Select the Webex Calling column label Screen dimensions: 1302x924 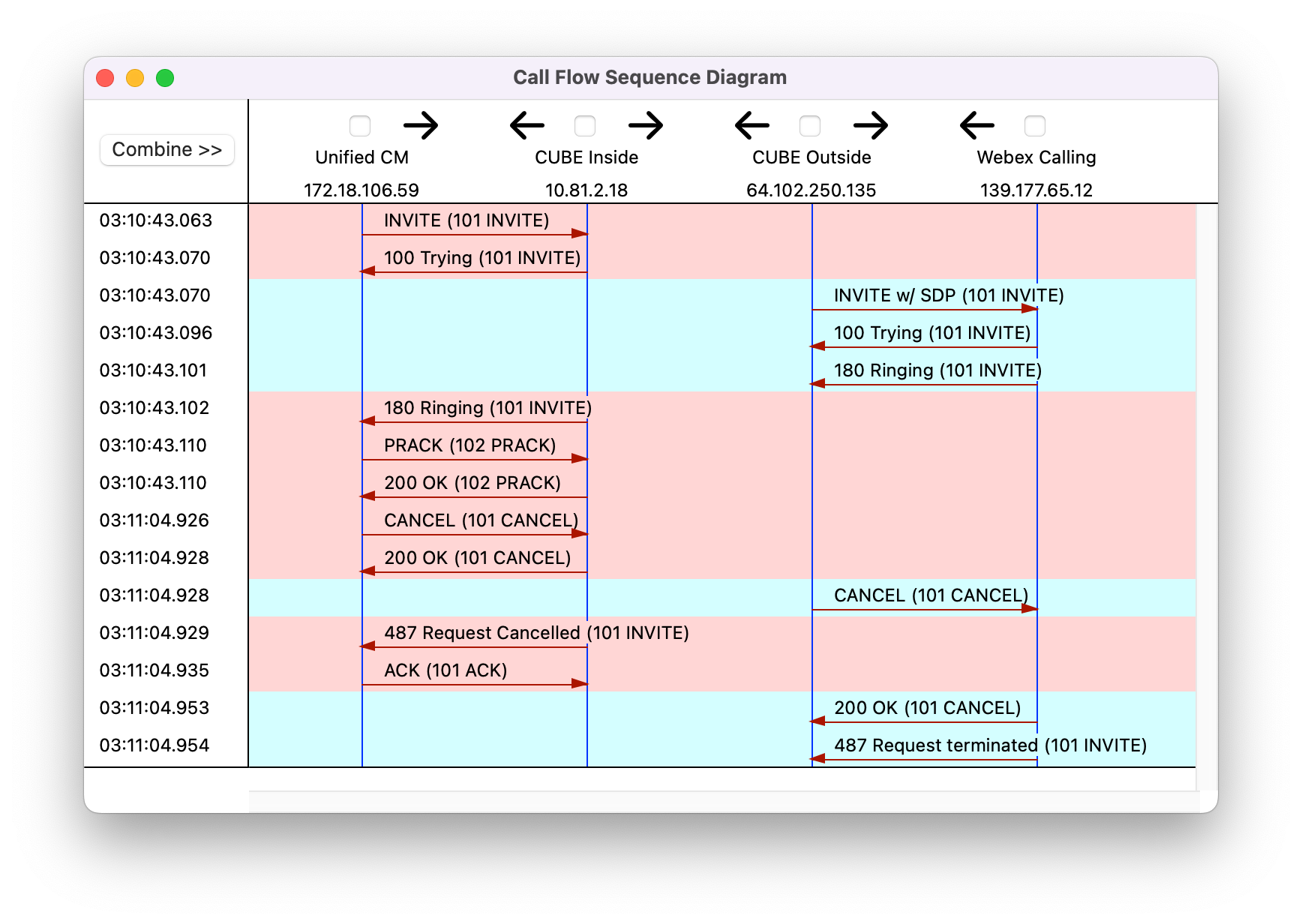pyautogui.click(x=1036, y=157)
